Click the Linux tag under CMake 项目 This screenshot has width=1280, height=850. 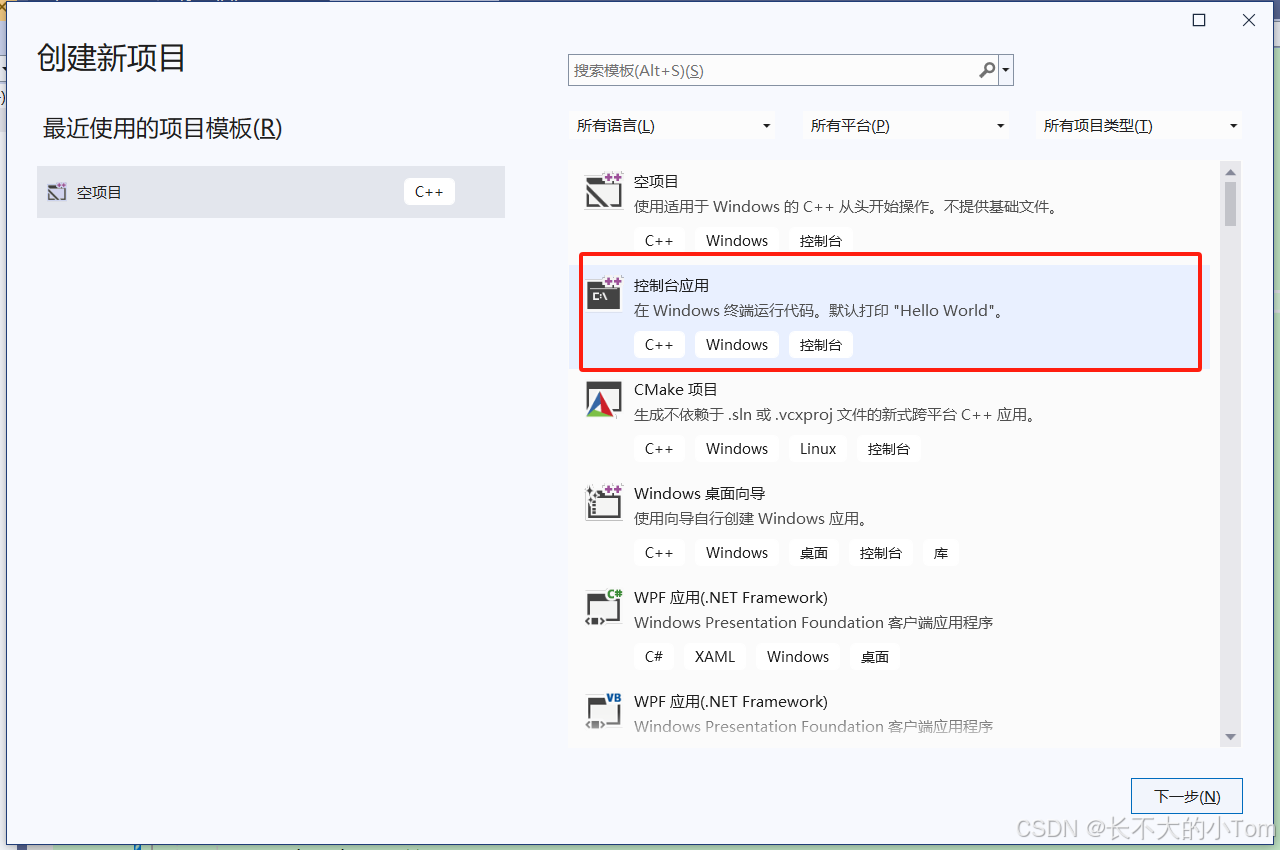(x=816, y=448)
